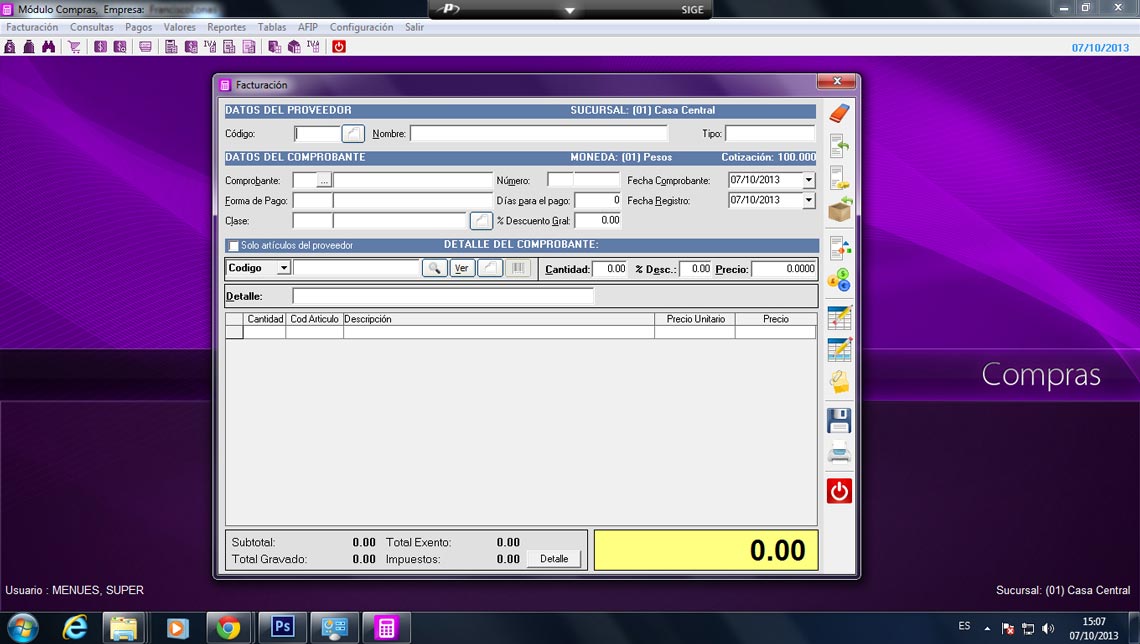
Task: Open the Reportes menu
Action: click(226, 27)
